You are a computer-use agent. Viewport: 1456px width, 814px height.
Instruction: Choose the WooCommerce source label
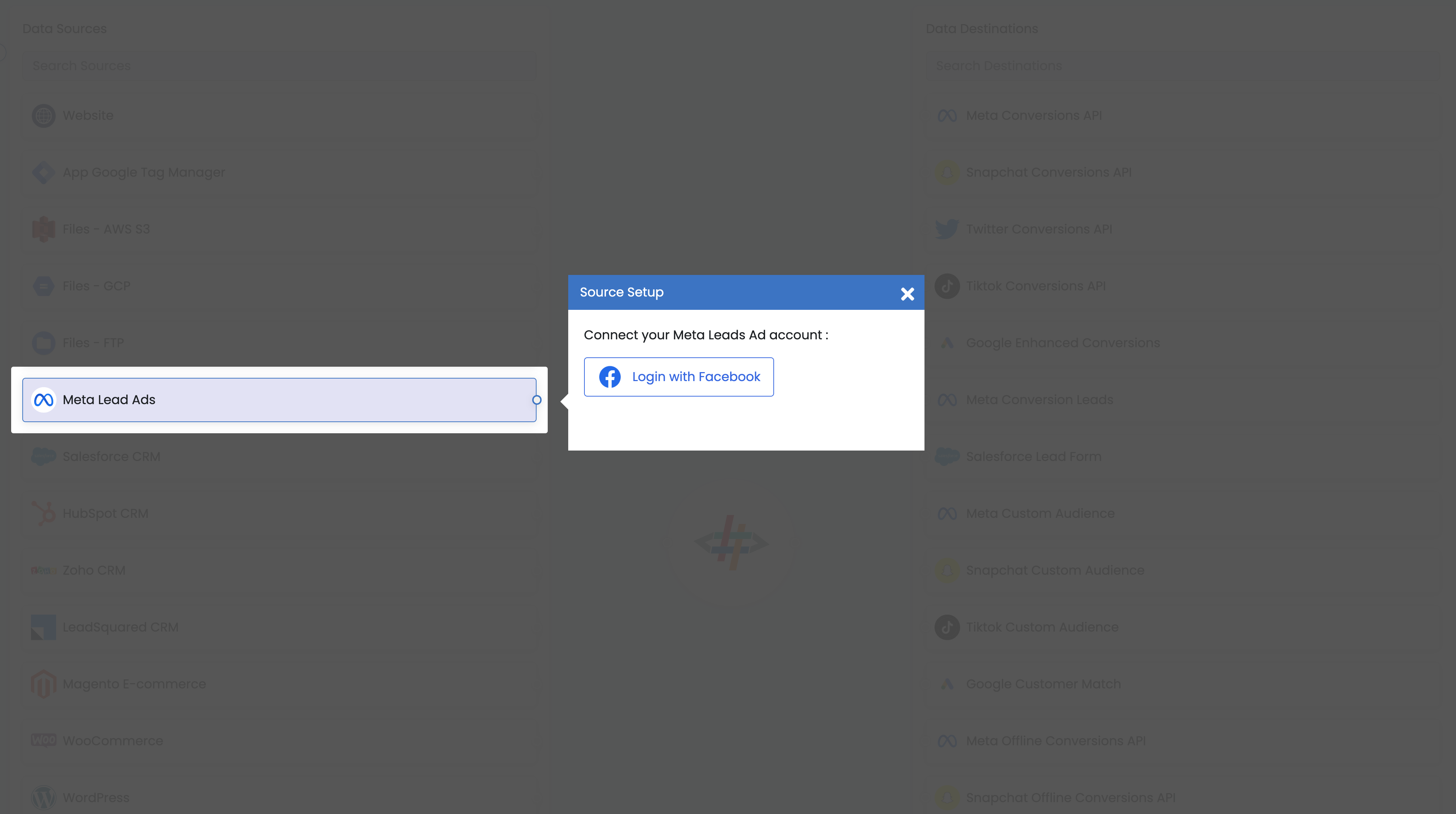click(113, 741)
